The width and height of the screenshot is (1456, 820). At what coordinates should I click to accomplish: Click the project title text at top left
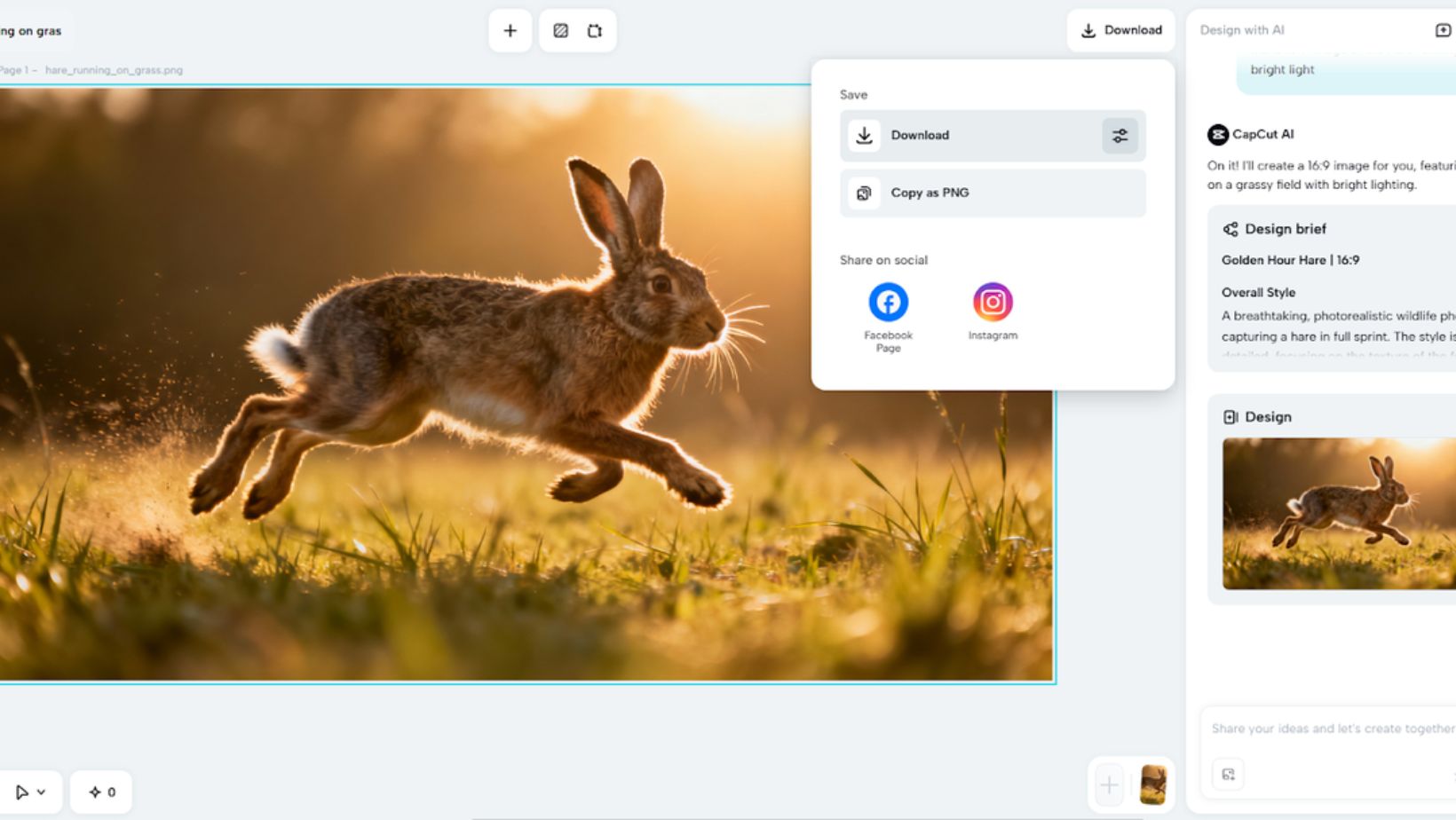[x=31, y=31]
